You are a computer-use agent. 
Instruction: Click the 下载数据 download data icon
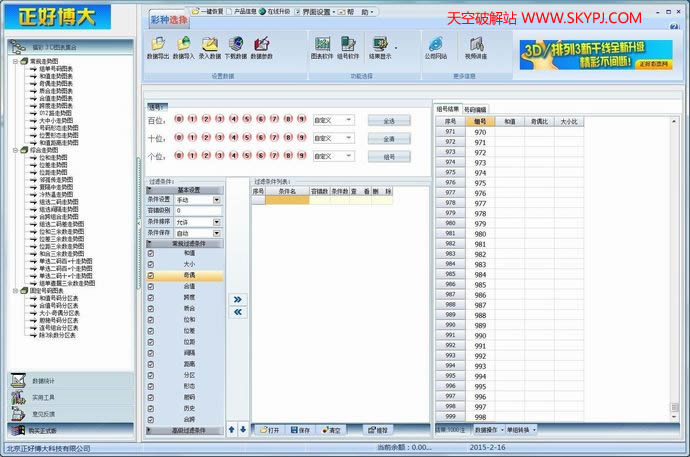[236, 45]
